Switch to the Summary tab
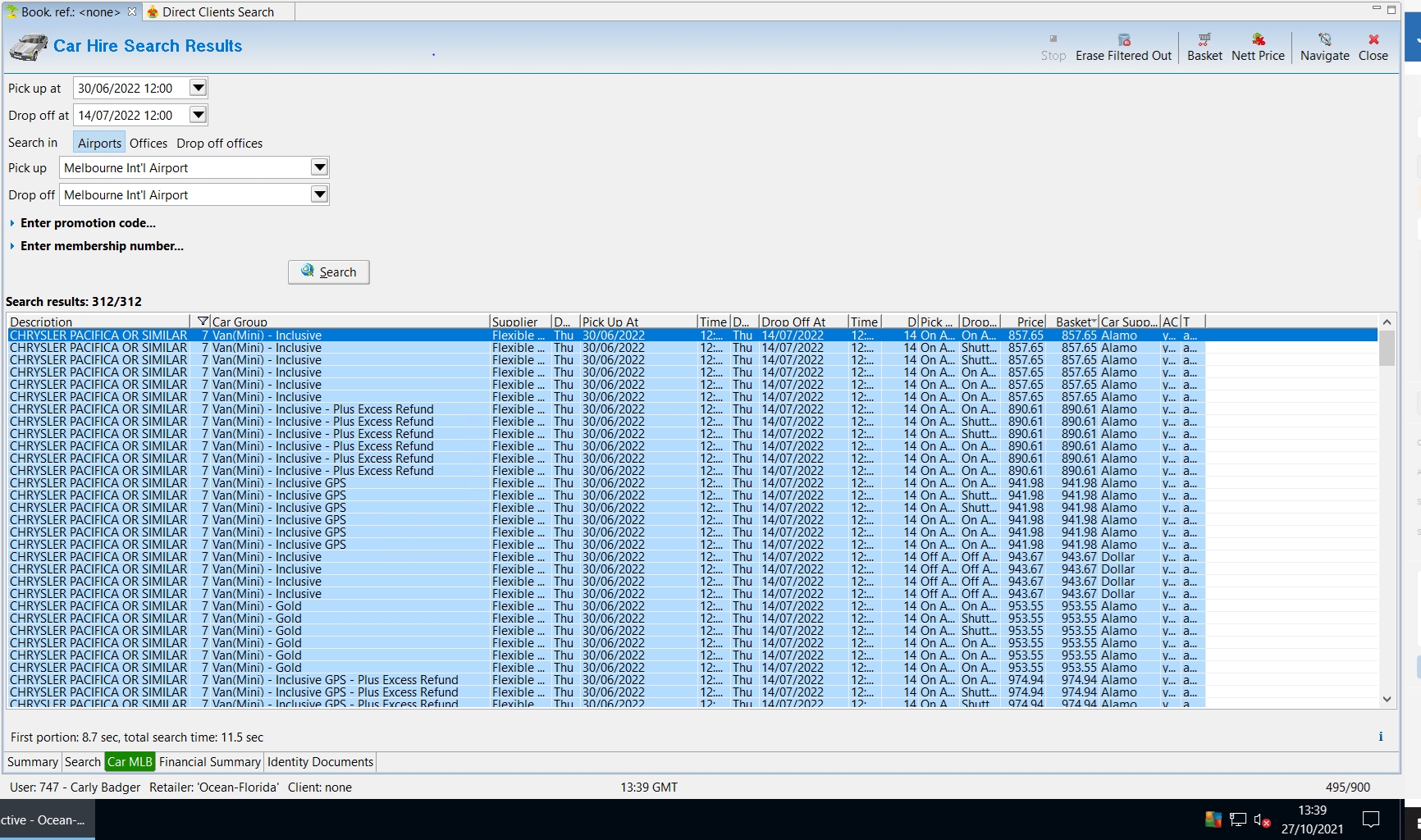 pos(33,762)
